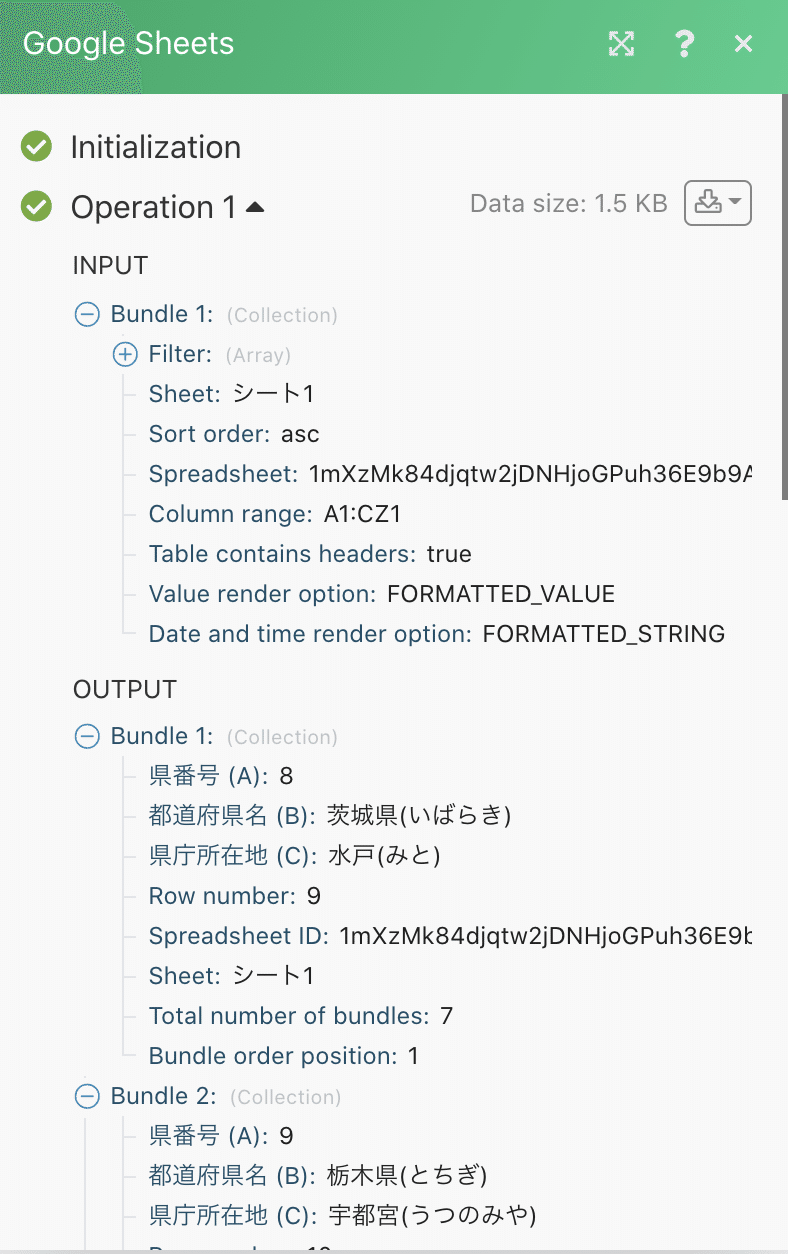Select the Row number 9 entry
The image size is (788, 1254).
(235, 896)
